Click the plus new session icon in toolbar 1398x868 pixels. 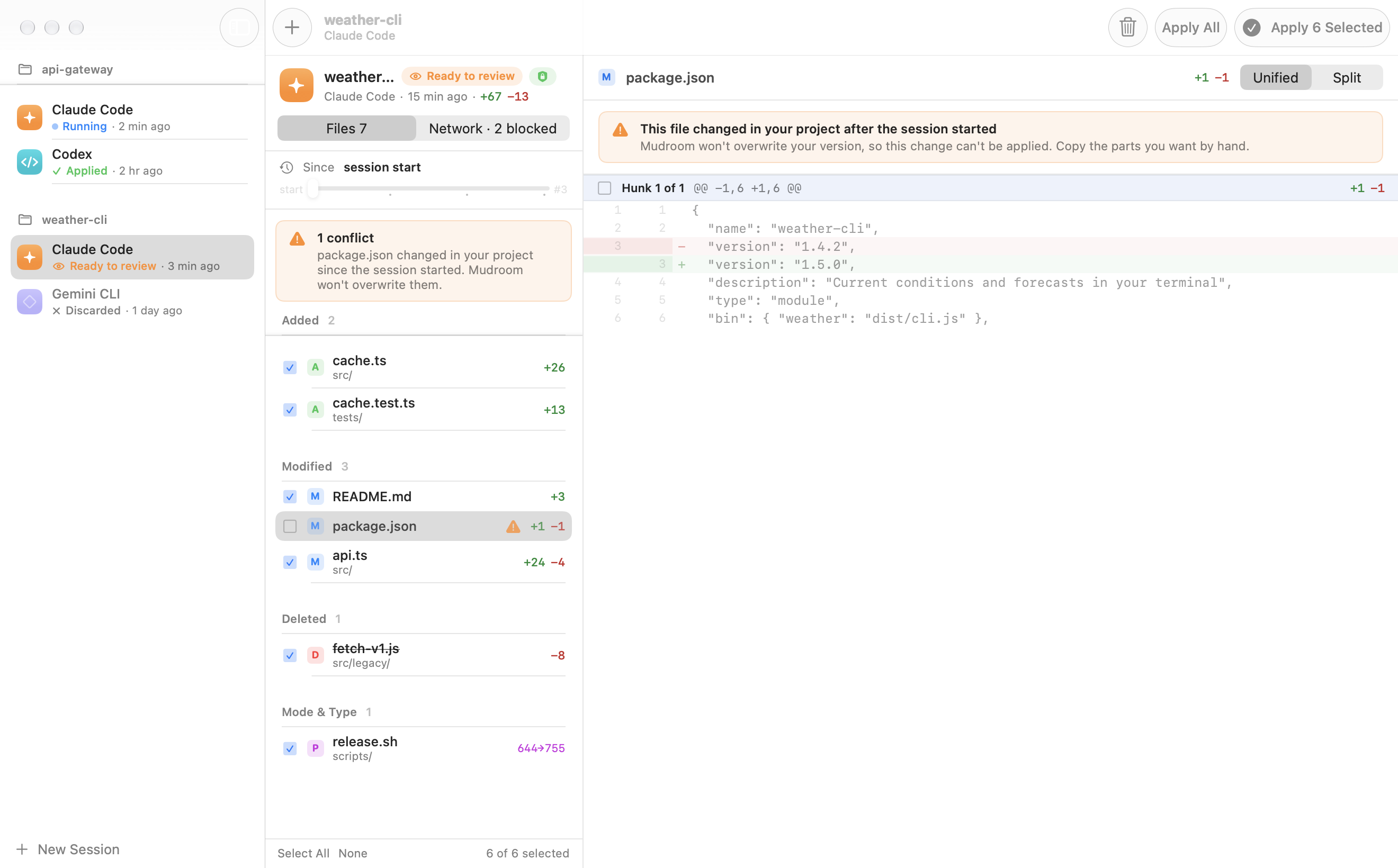(x=292, y=28)
